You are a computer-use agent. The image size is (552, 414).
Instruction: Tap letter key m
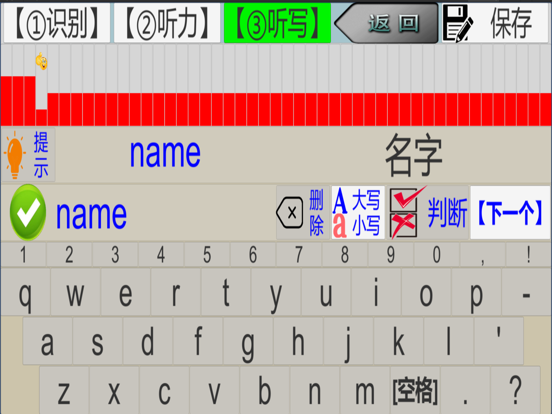(x=365, y=390)
